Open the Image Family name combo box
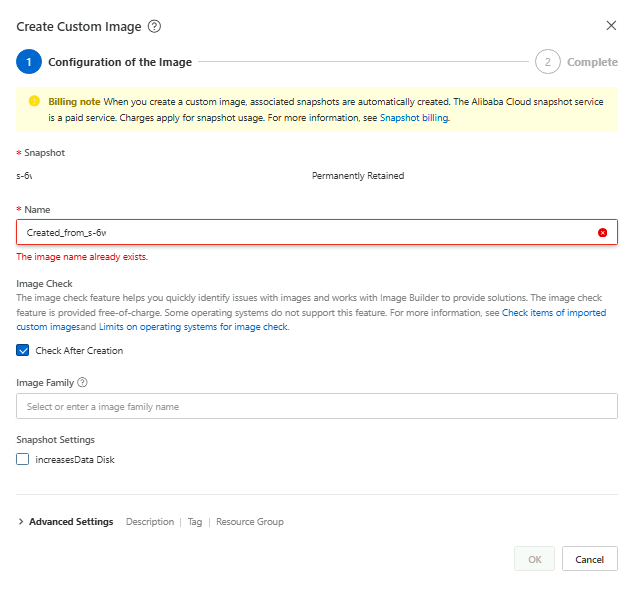 coord(316,407)
